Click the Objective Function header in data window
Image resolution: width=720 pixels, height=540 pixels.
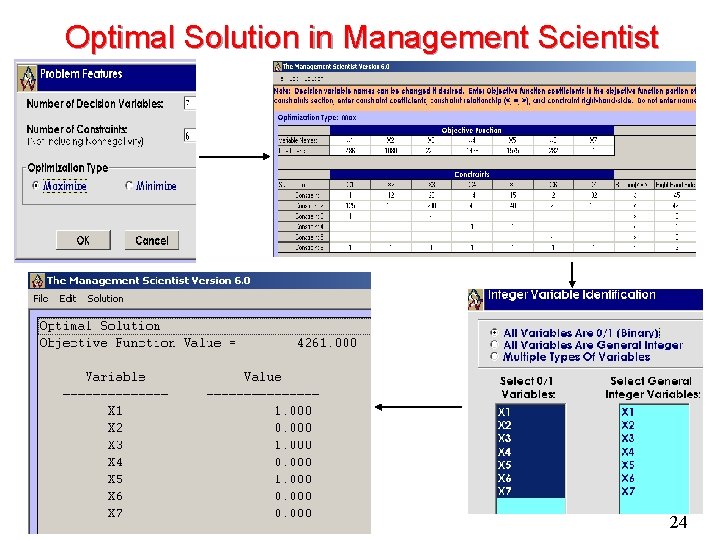[472, 130]
